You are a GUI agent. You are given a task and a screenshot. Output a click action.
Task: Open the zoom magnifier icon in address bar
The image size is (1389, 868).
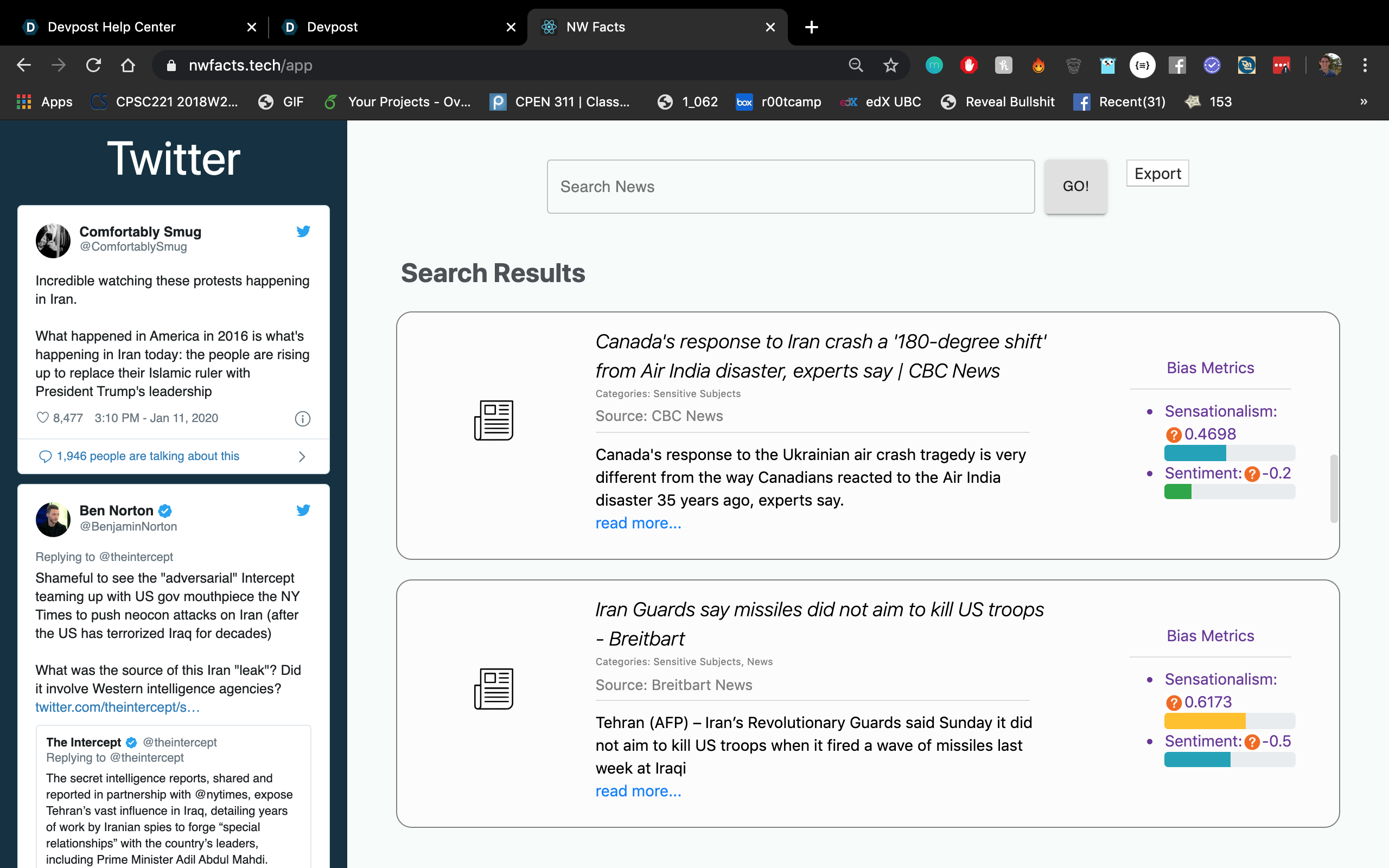click(856, 66)
